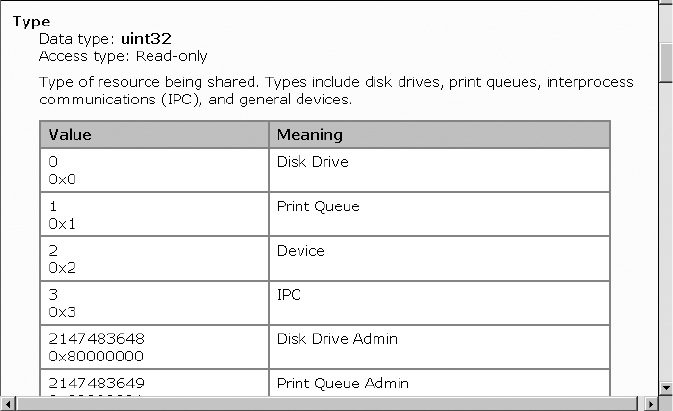Click the bold Type property heading
This screenshot has width=673, height=411.
[x=31, y=21]
